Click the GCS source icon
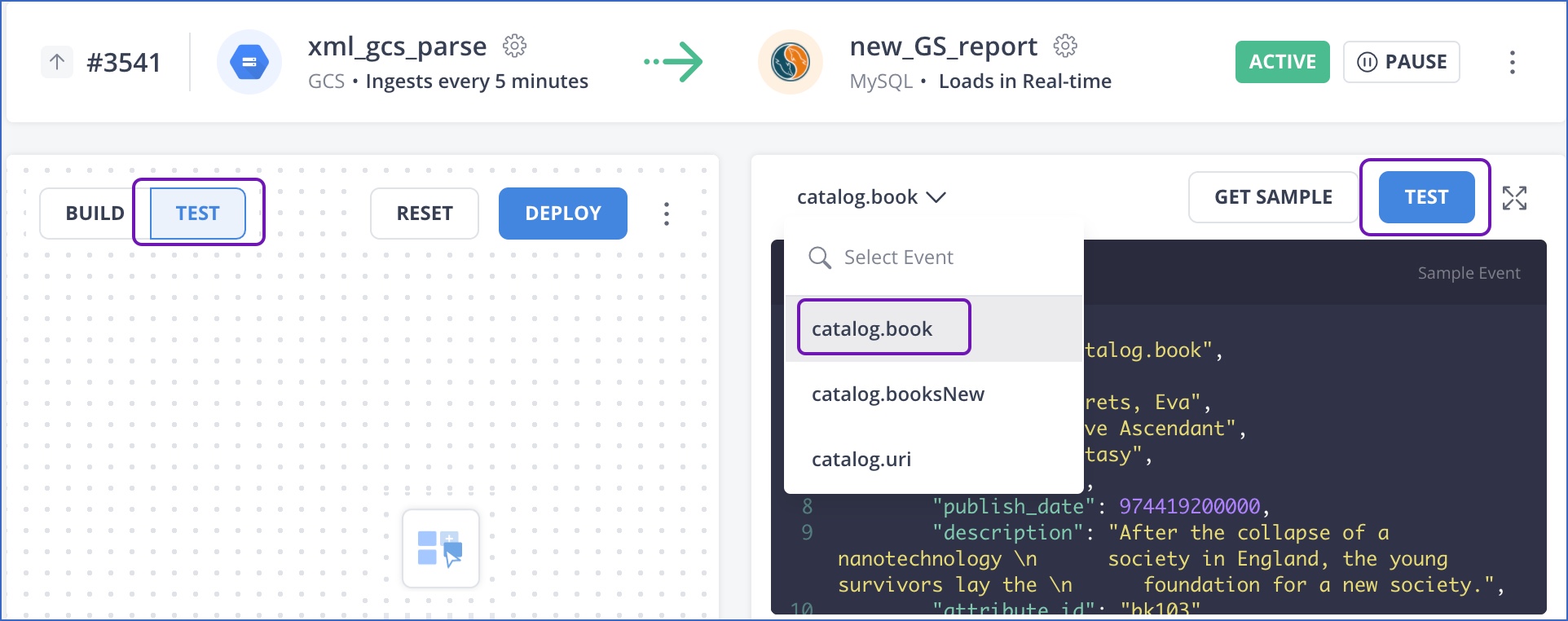Viewport: 1568px width, 621px height. pyautogui.click(x=249, y=62)
